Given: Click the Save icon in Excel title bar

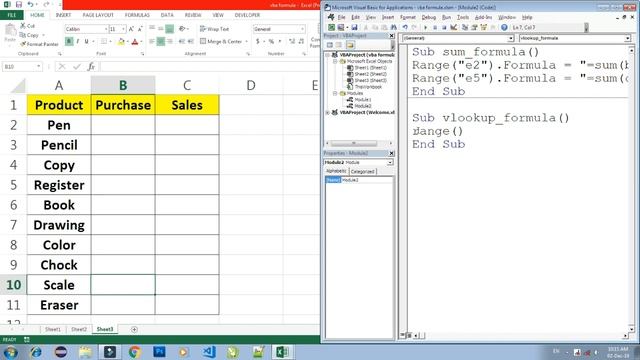Looking at the screenshot, I should point(19,4).
